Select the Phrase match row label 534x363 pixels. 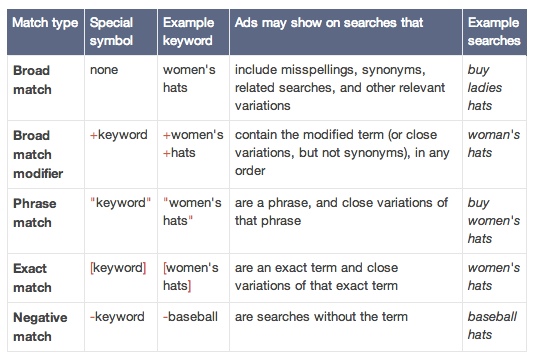[x=35, y=213]
